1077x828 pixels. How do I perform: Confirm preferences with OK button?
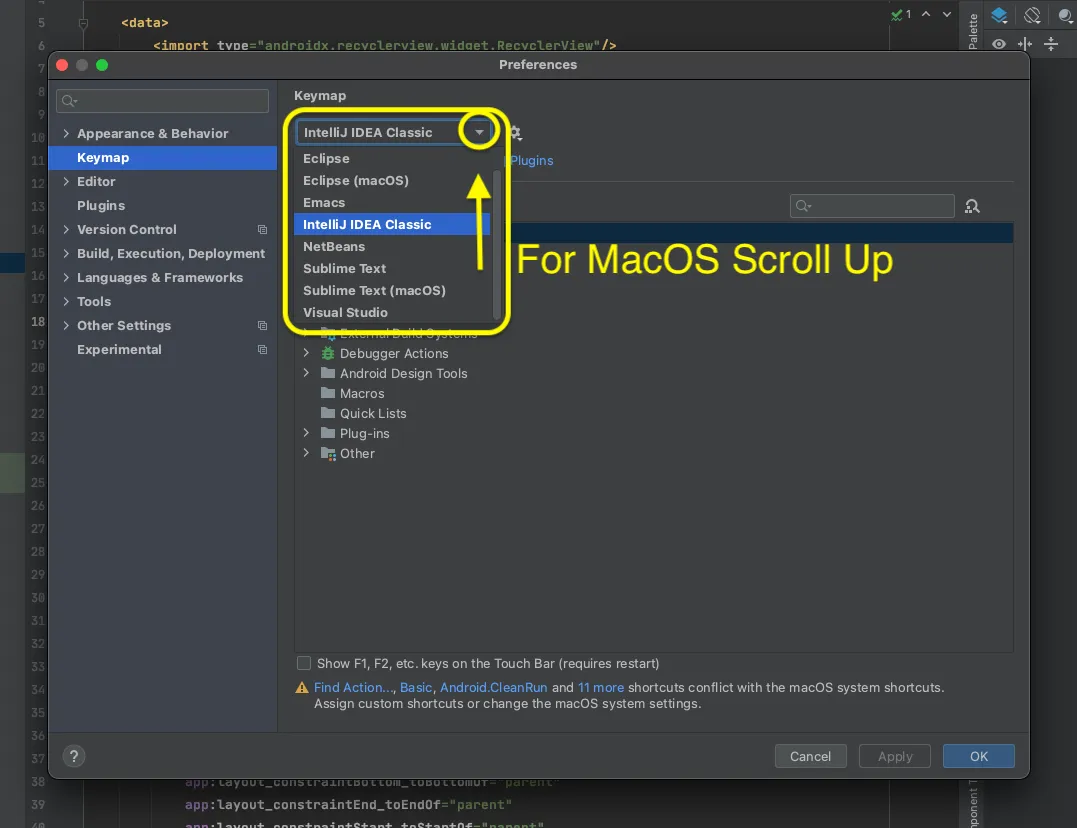click(979, 756)
